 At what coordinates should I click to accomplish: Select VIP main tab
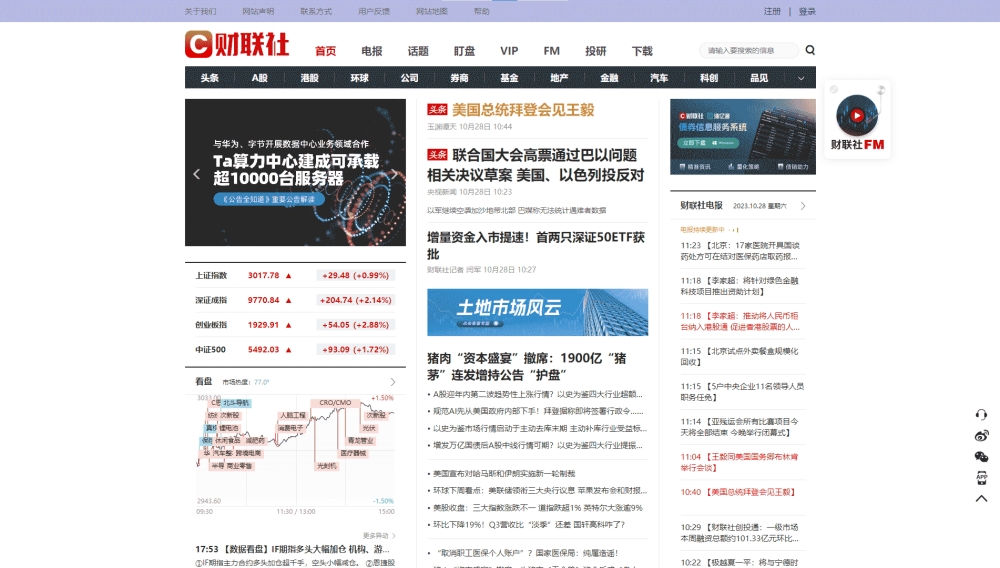pos(509,51)
